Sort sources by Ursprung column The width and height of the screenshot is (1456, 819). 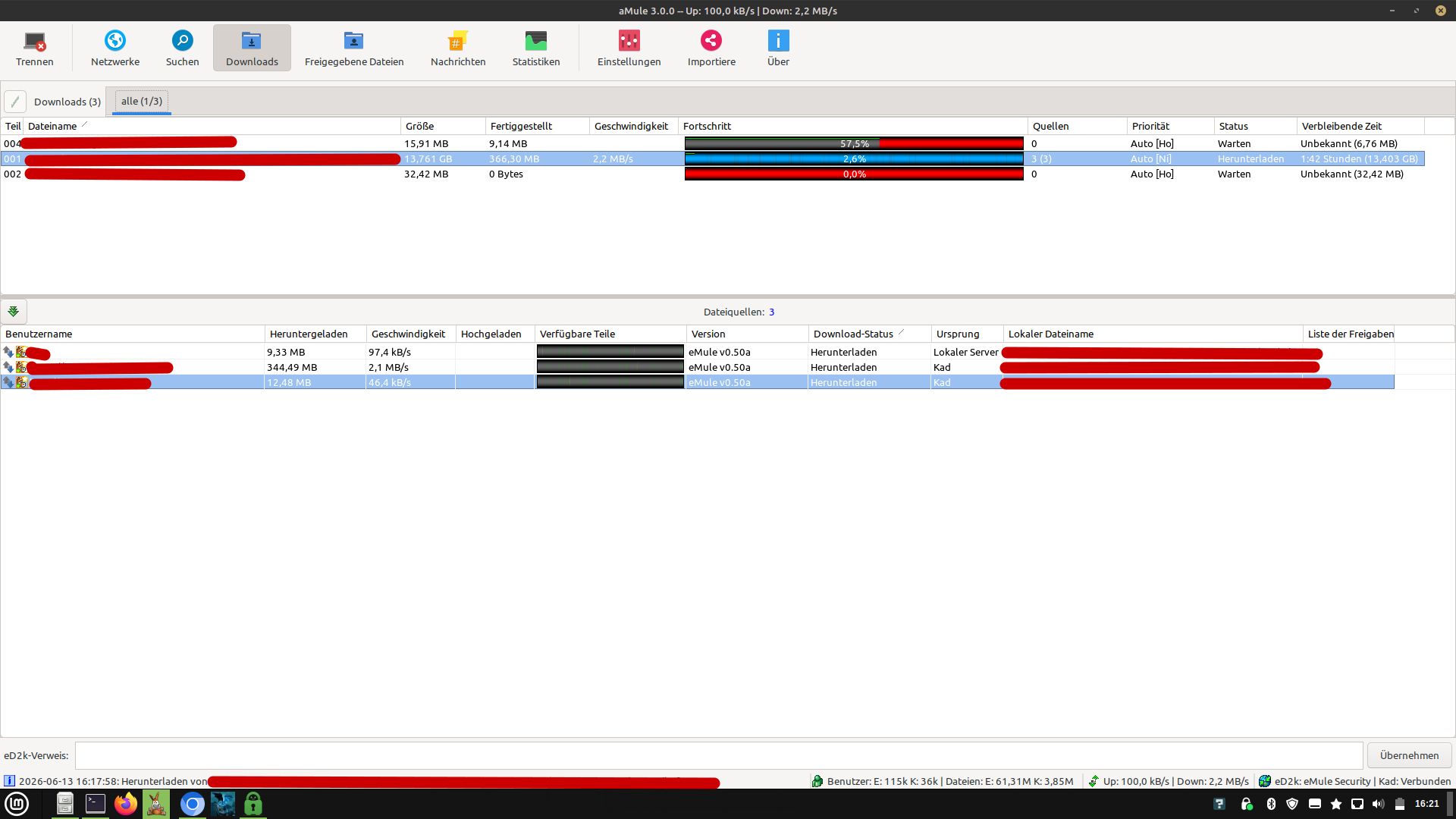coord(968,334)
